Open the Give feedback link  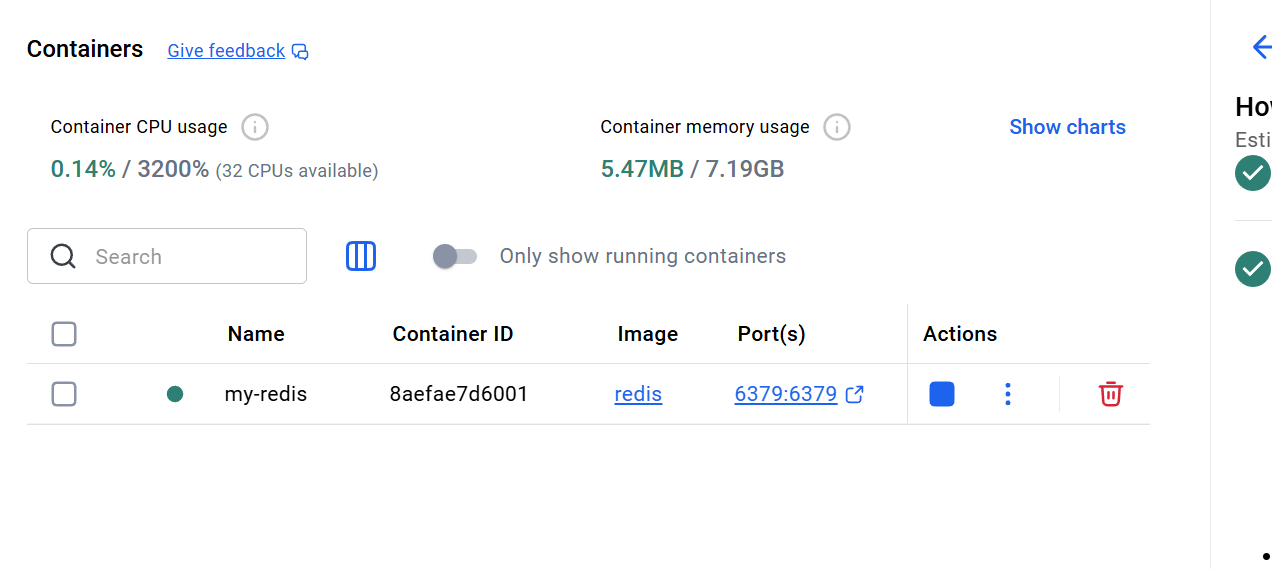tap(226, 51)
